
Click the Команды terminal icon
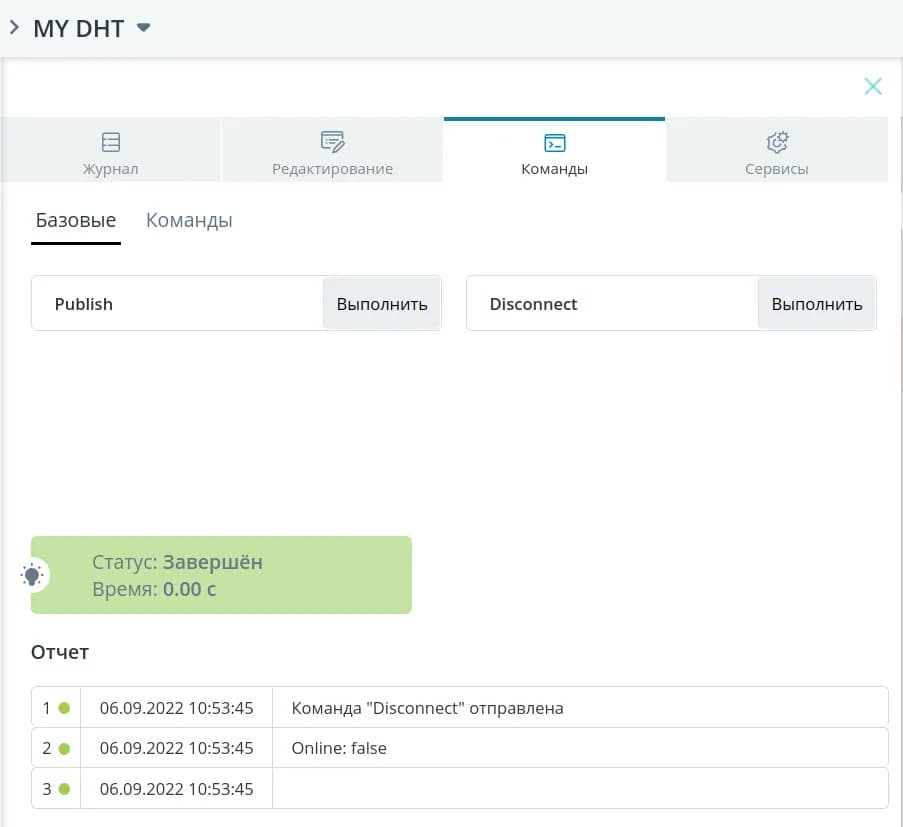(554, 142)
